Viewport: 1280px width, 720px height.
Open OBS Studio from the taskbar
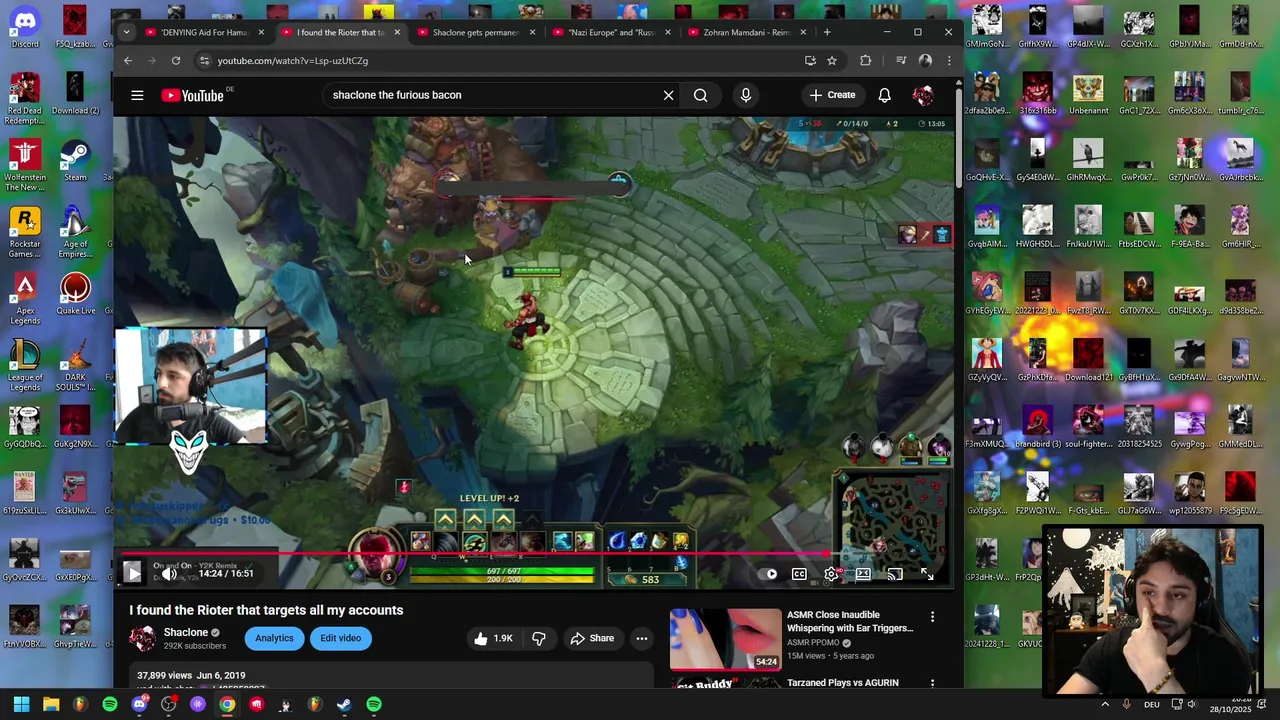point(169,704)
